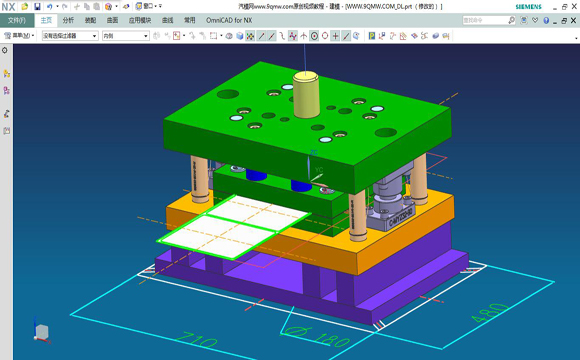
Task: Click the yellow cylindrical shank on the mold
Action: click(306, 94)
